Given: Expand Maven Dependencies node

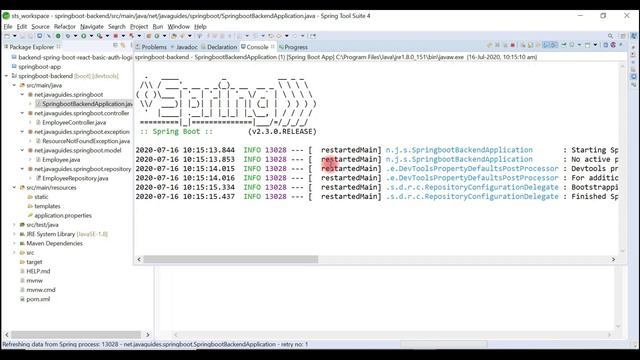Looking at the screenshot, I should 14,243.
